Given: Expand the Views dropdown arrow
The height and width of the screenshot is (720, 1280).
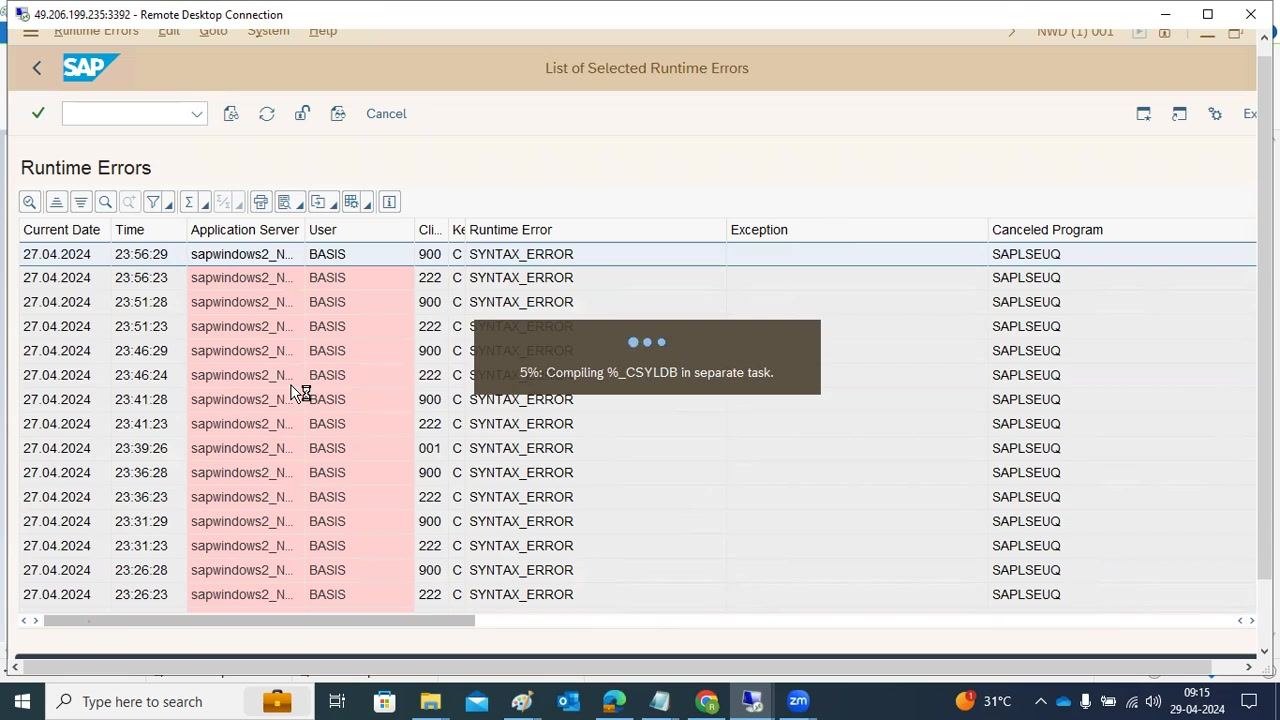Looking at the screenshot, I should tap(299, 204).
